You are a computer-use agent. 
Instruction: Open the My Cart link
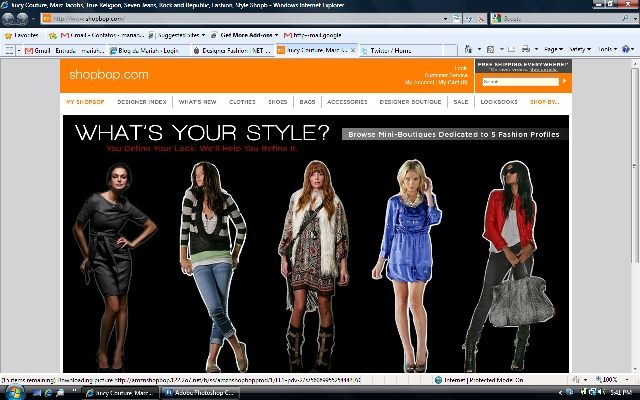[453, 82]
